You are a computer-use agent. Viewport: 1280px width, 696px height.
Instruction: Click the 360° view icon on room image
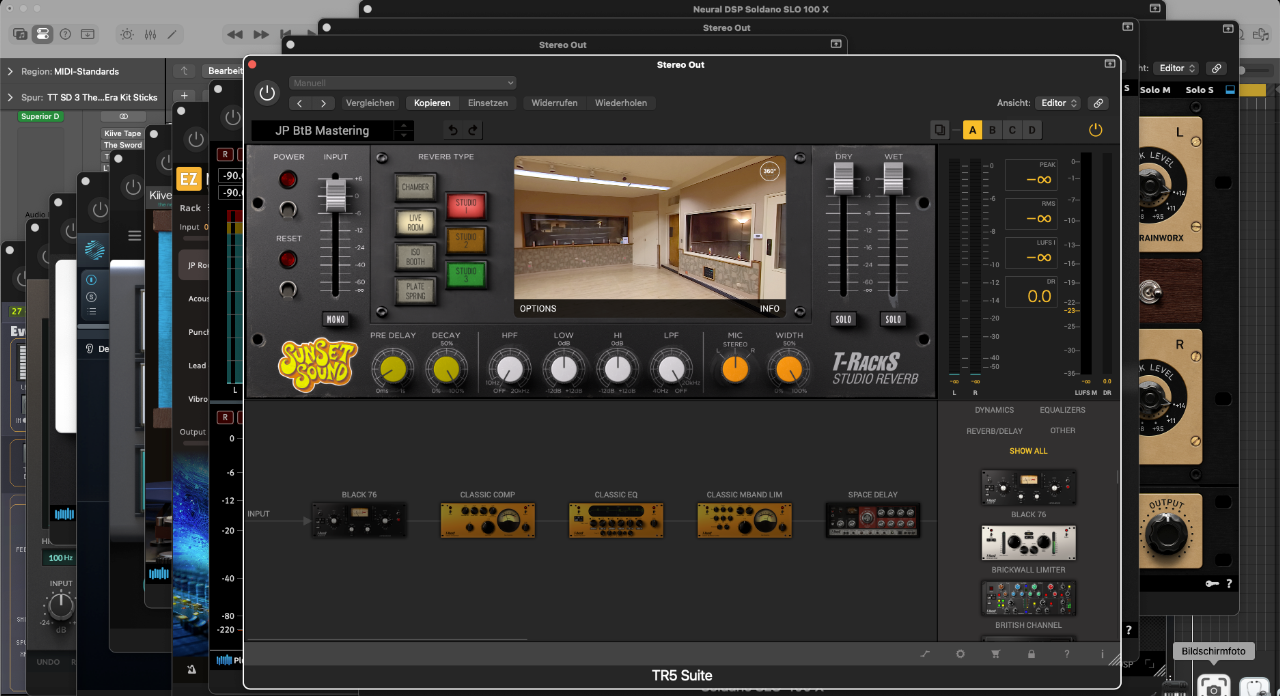pos(769,171)
